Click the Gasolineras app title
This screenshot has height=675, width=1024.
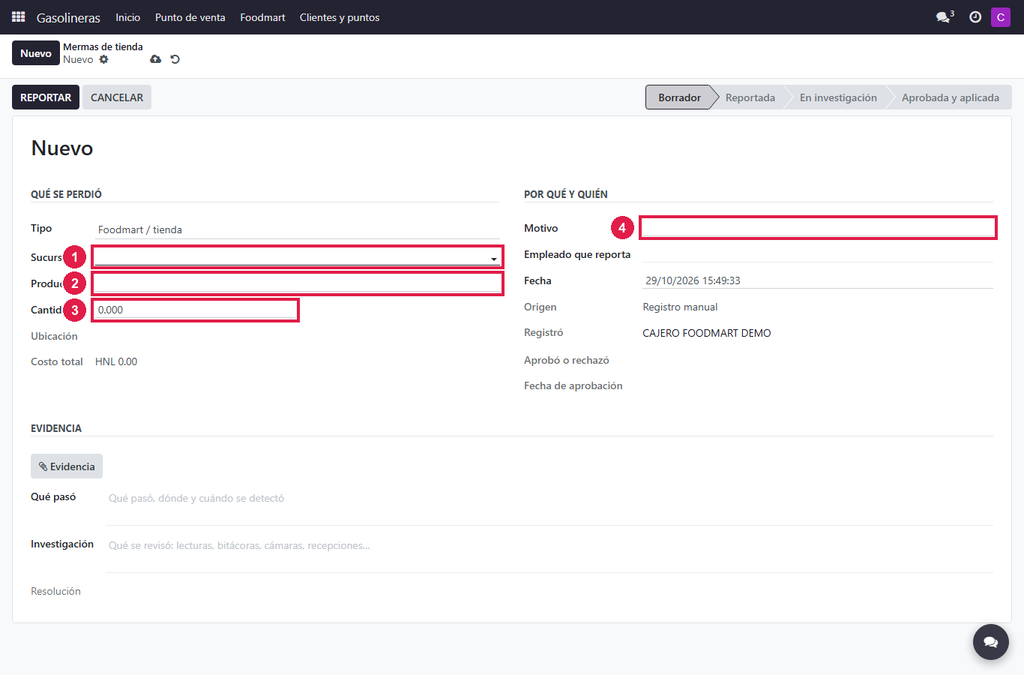[69, 18]
